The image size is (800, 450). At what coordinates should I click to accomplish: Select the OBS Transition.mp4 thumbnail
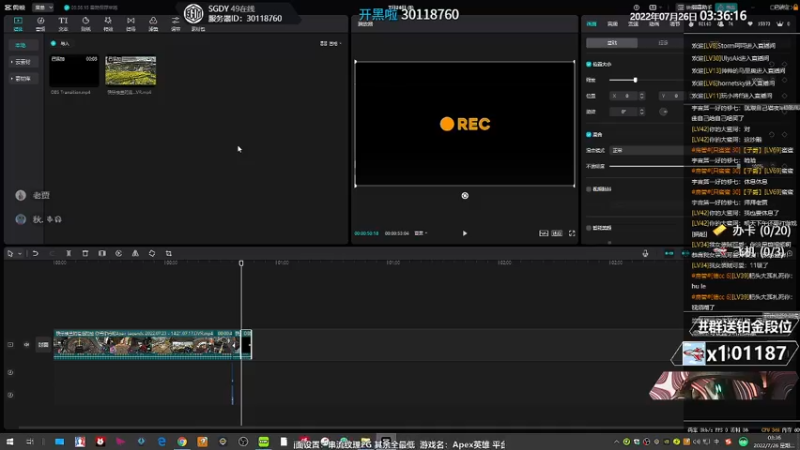click(x=74, y=70)
